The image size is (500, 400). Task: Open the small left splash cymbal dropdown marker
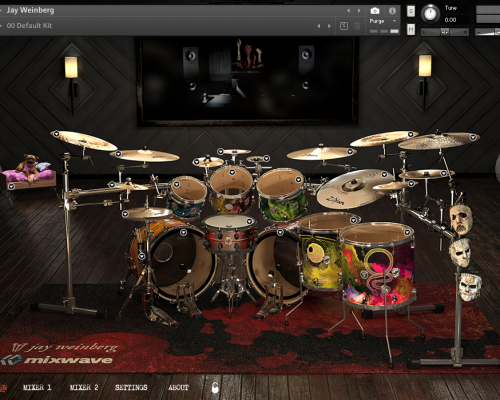tap(196, 162)
